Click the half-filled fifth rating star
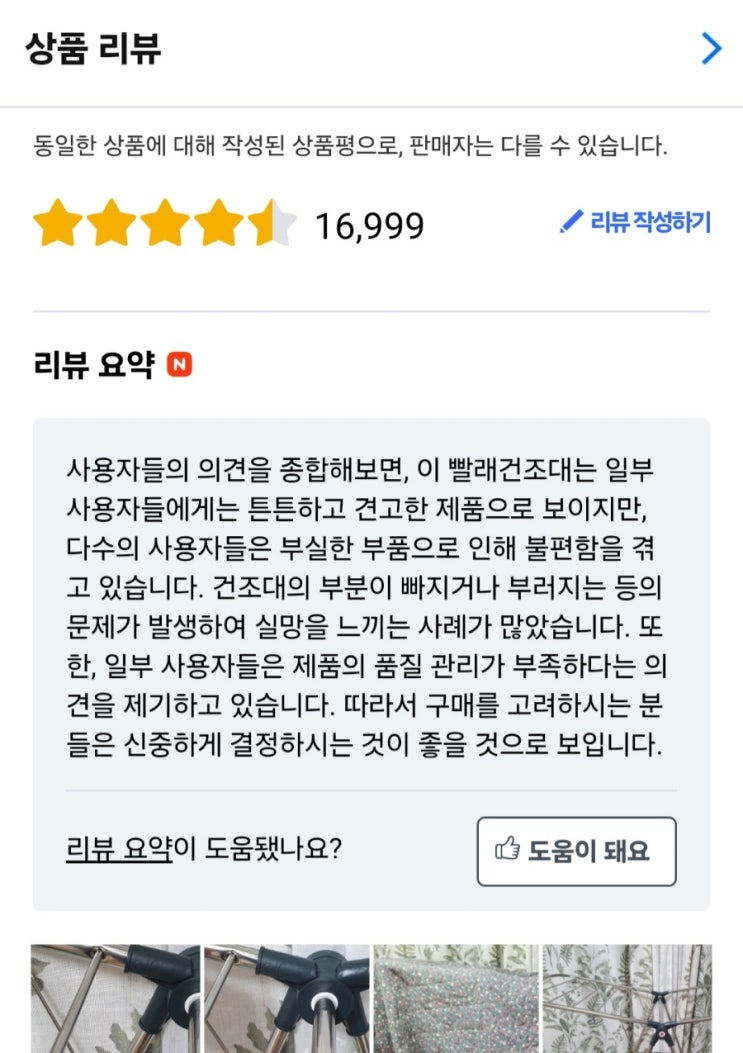The image size is (743, 1053). pyautogui.click(x=271, y=223)
